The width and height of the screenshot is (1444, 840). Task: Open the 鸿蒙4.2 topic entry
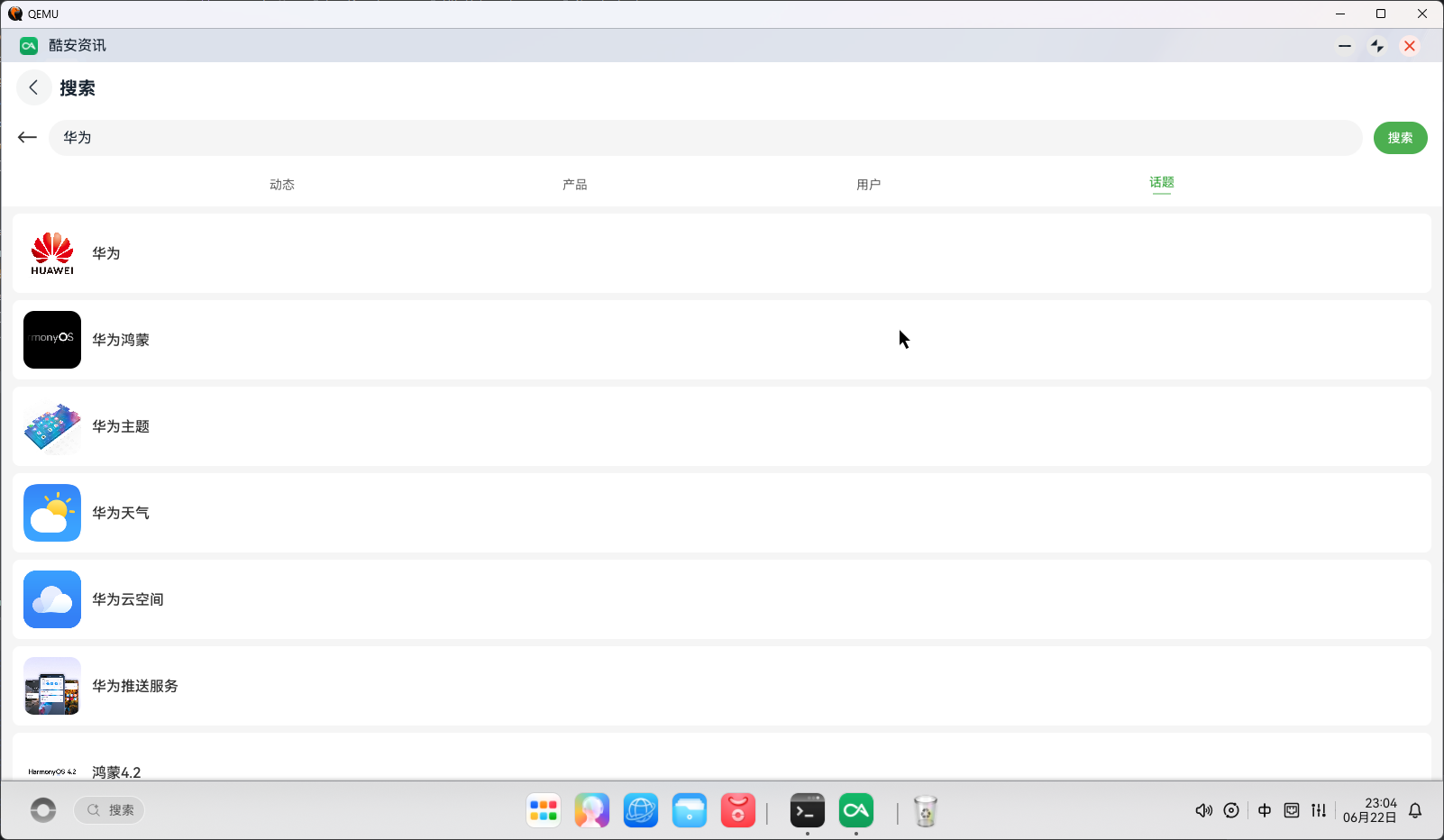(x=722, y=758)
